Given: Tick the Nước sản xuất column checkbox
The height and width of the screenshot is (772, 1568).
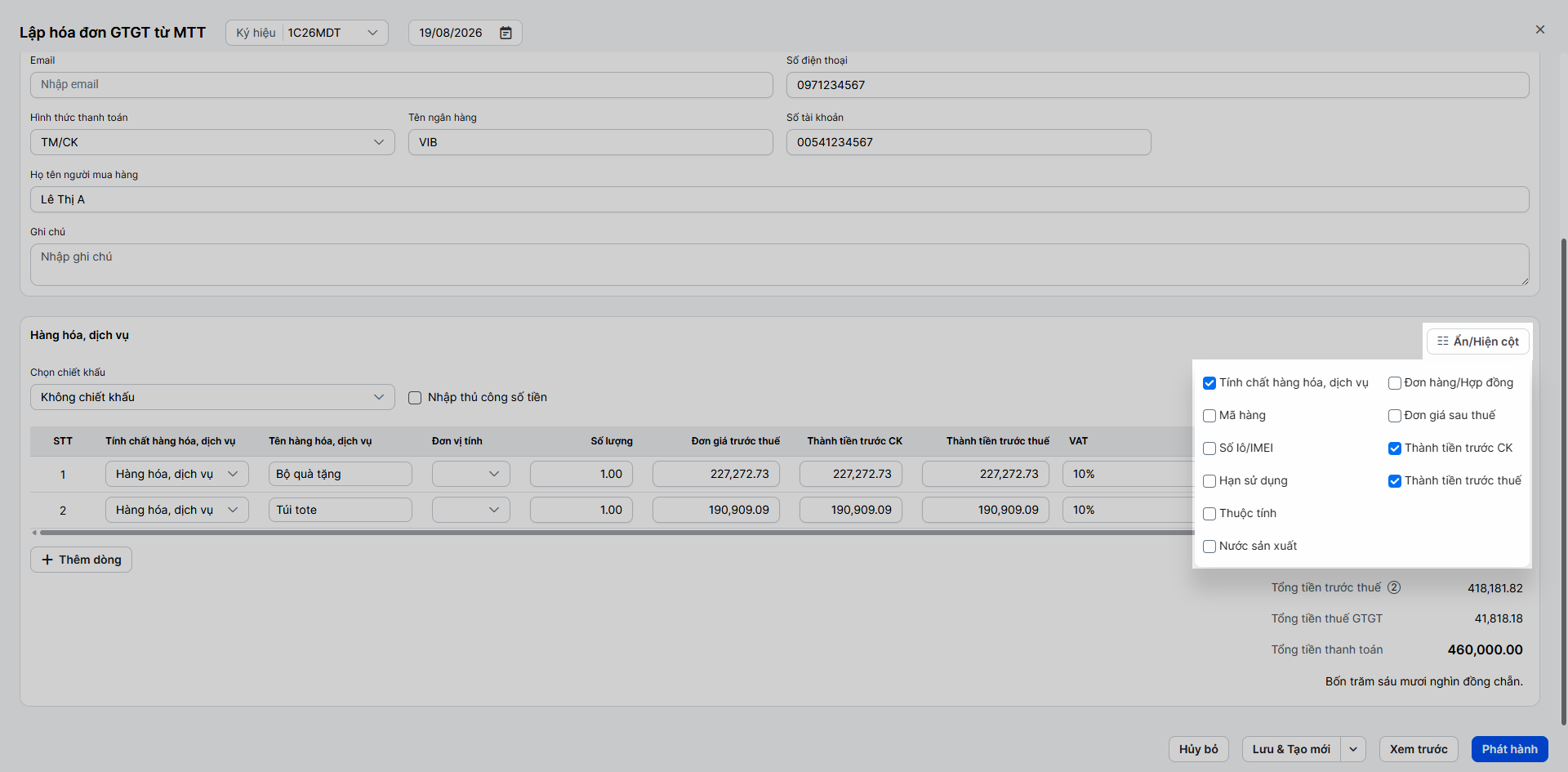Looking at the screenshot, I should pyautogui.click(x=1209, y=547).
